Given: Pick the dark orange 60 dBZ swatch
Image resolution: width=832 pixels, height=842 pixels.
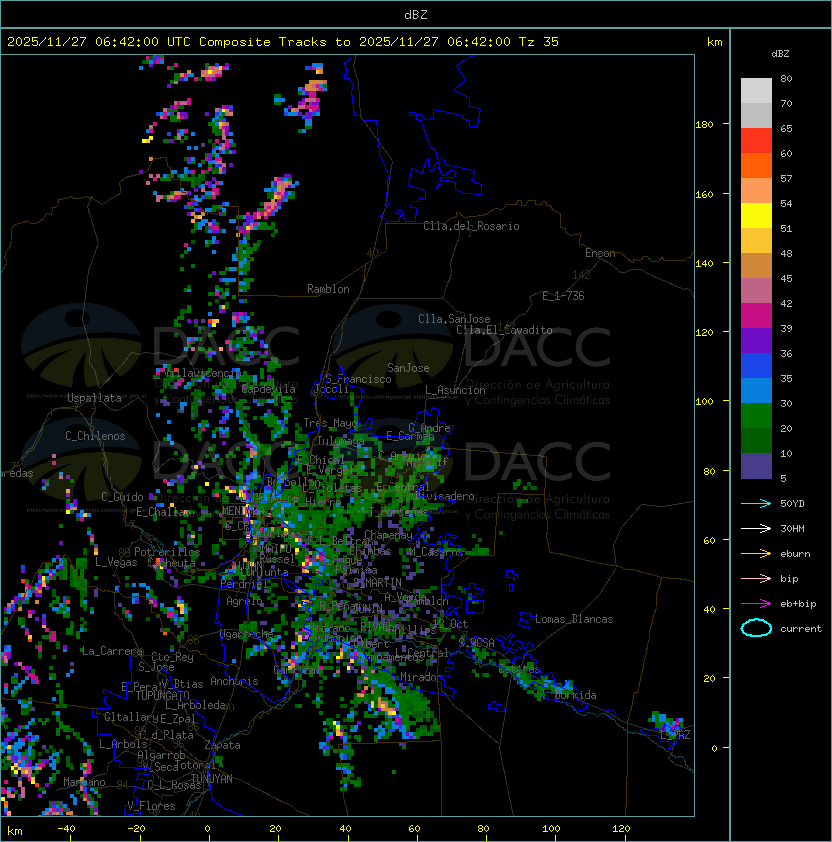Looking at the screenshot, I should point(756,165).
